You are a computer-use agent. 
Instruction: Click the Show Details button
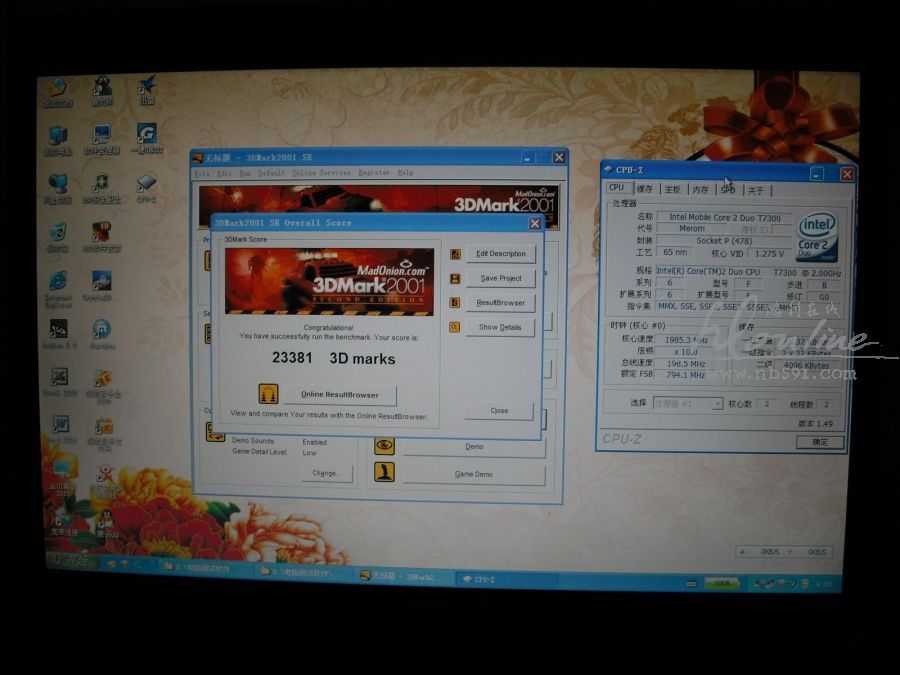coord(500,327)
